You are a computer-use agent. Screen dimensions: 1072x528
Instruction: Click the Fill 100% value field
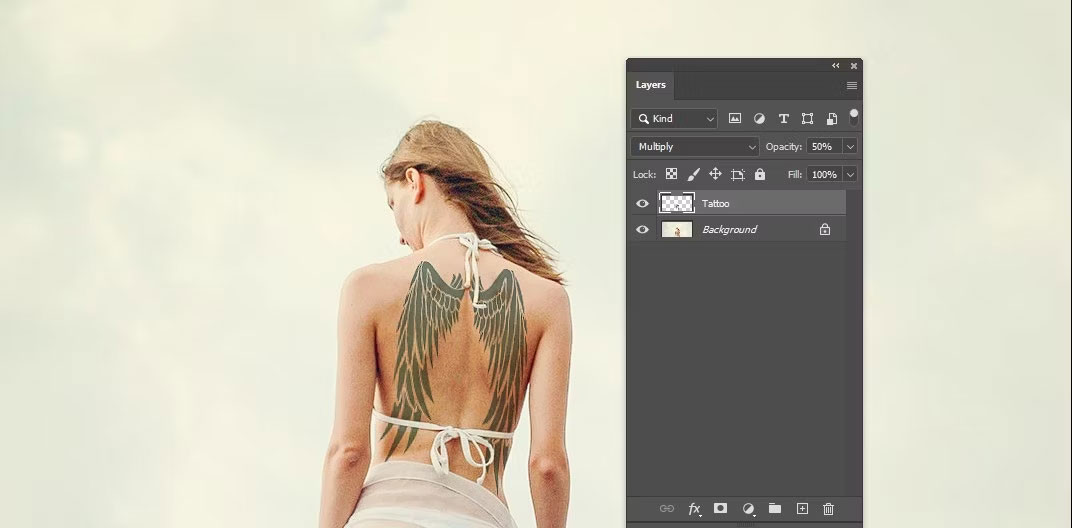[824, 174]
